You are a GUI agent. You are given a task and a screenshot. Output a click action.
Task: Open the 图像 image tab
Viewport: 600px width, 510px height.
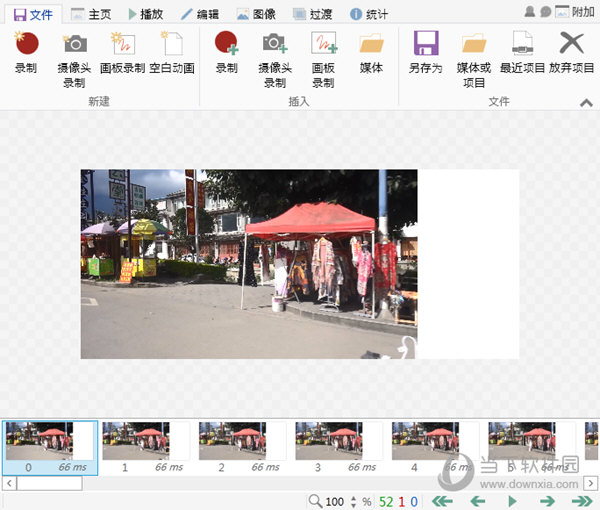point(256,14)
